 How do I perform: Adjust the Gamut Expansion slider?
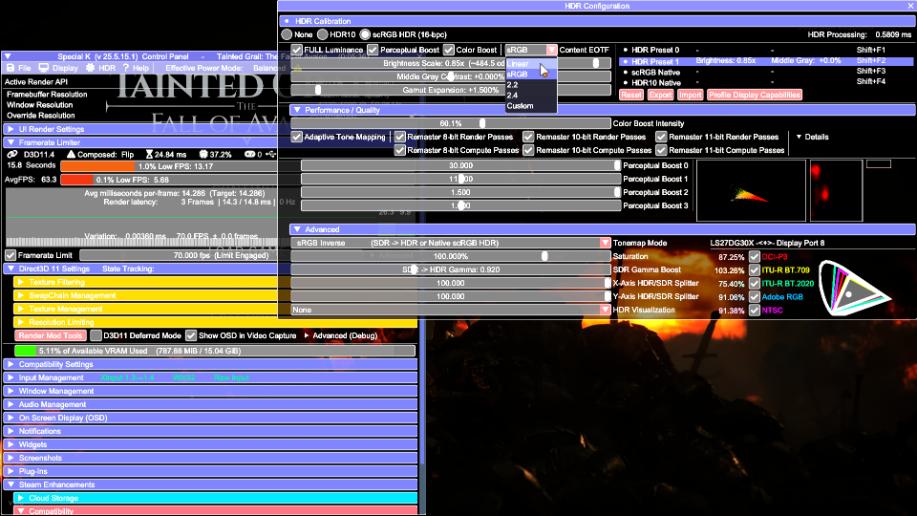click(451, 90)
